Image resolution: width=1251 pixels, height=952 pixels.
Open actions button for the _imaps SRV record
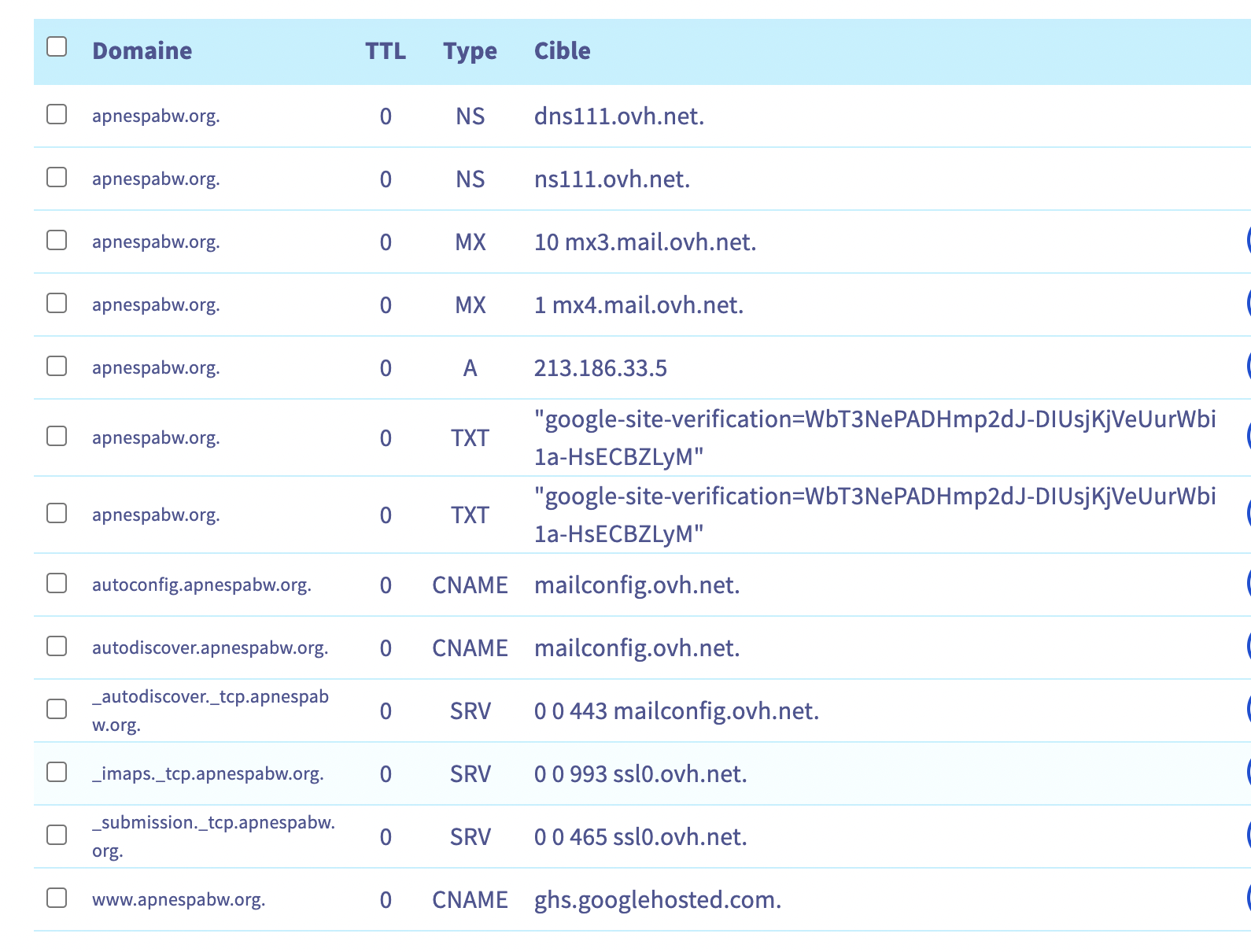(1248, 773)
